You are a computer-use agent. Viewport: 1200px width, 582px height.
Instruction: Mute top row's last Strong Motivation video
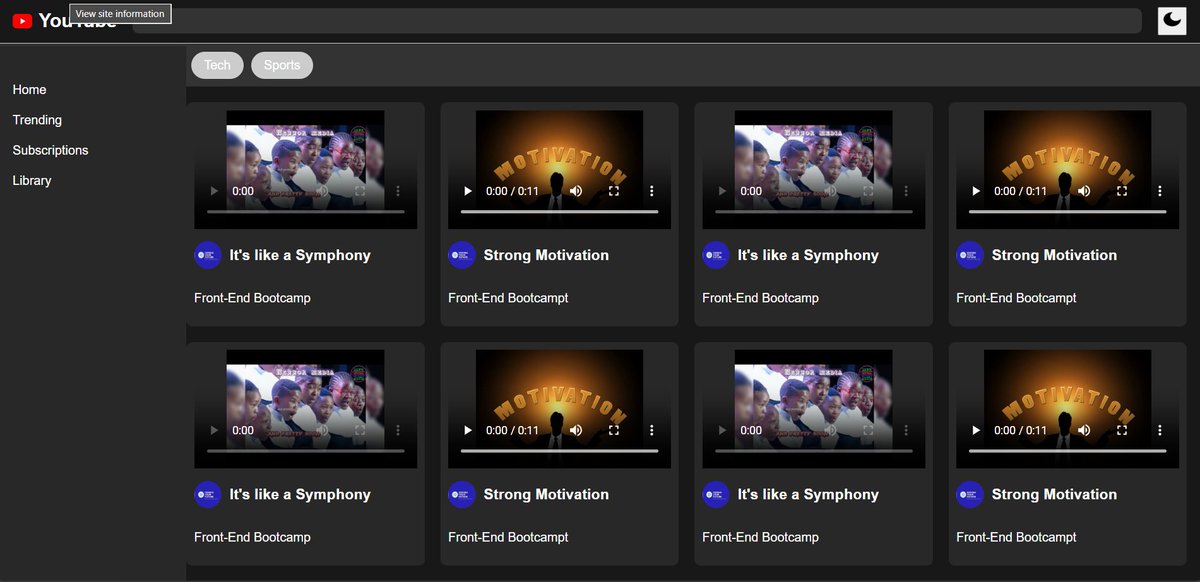[x=1084, y=191]
